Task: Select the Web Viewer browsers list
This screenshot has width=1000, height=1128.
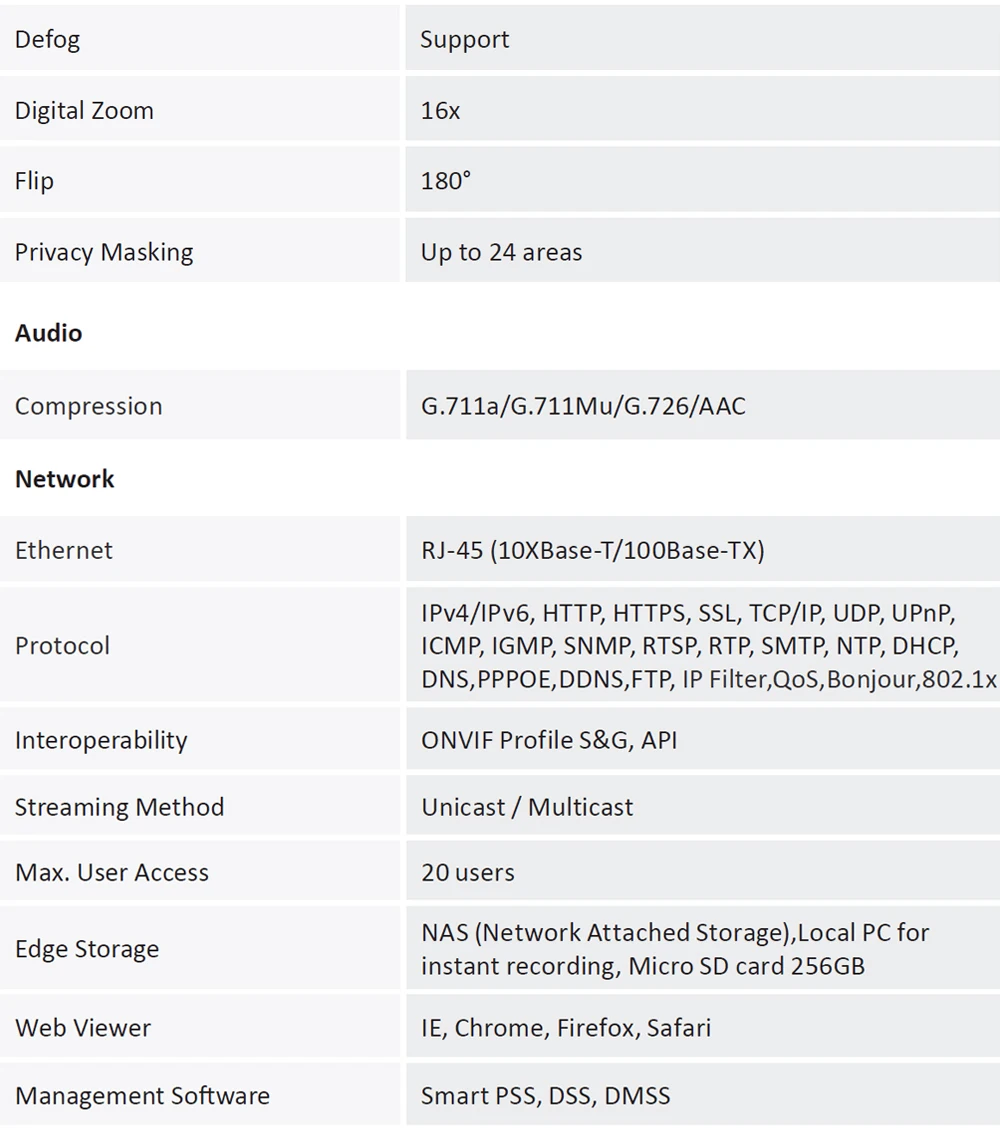Action: tap(566, 1028)
